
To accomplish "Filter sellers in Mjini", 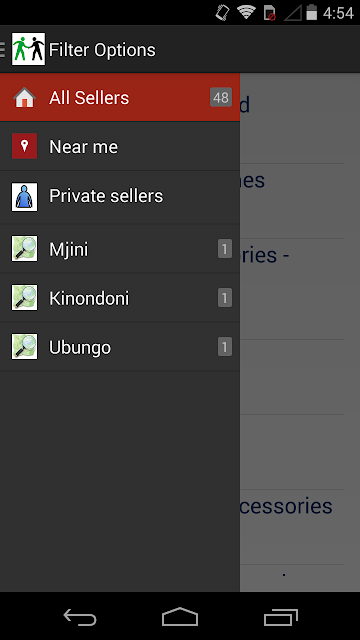I will tap(120, 249).
